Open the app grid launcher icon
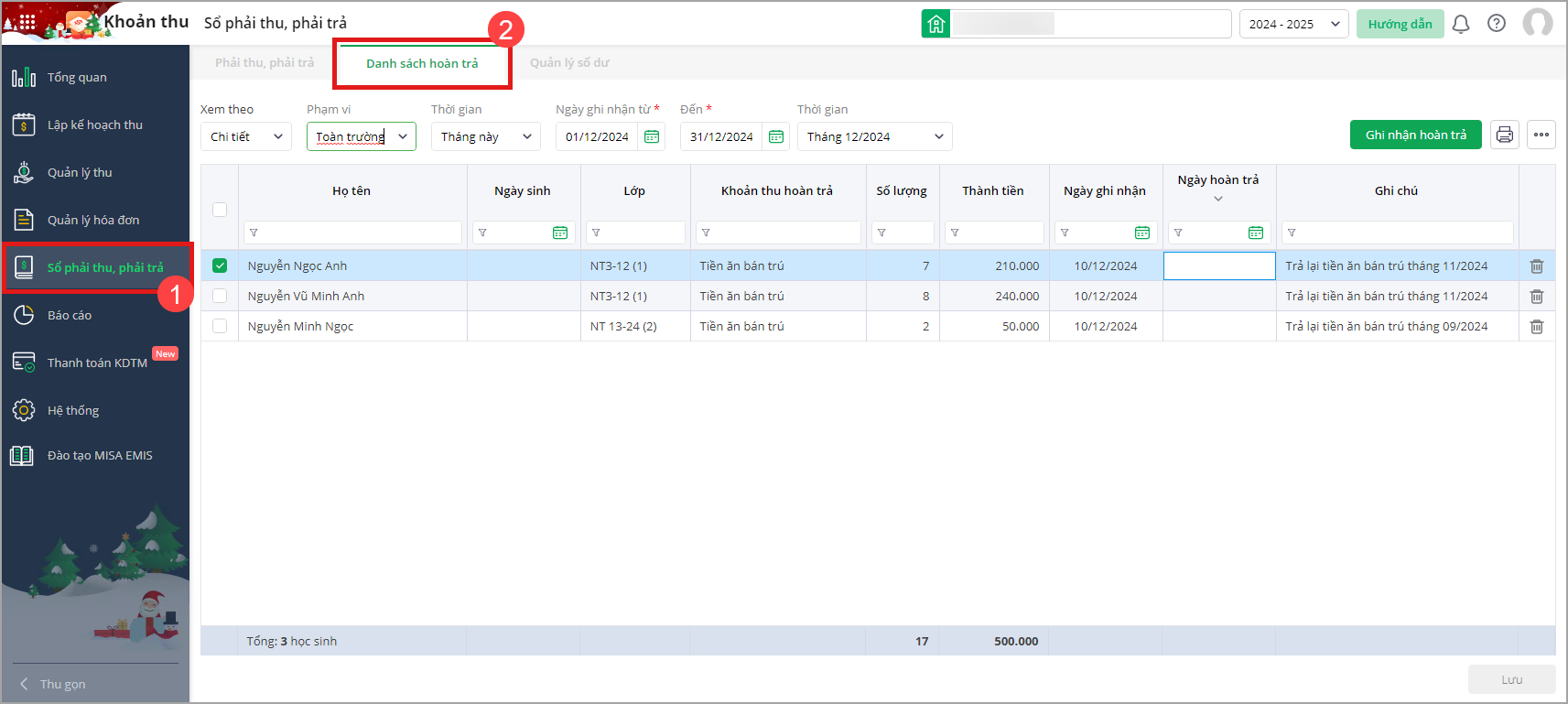 [27, 22]
